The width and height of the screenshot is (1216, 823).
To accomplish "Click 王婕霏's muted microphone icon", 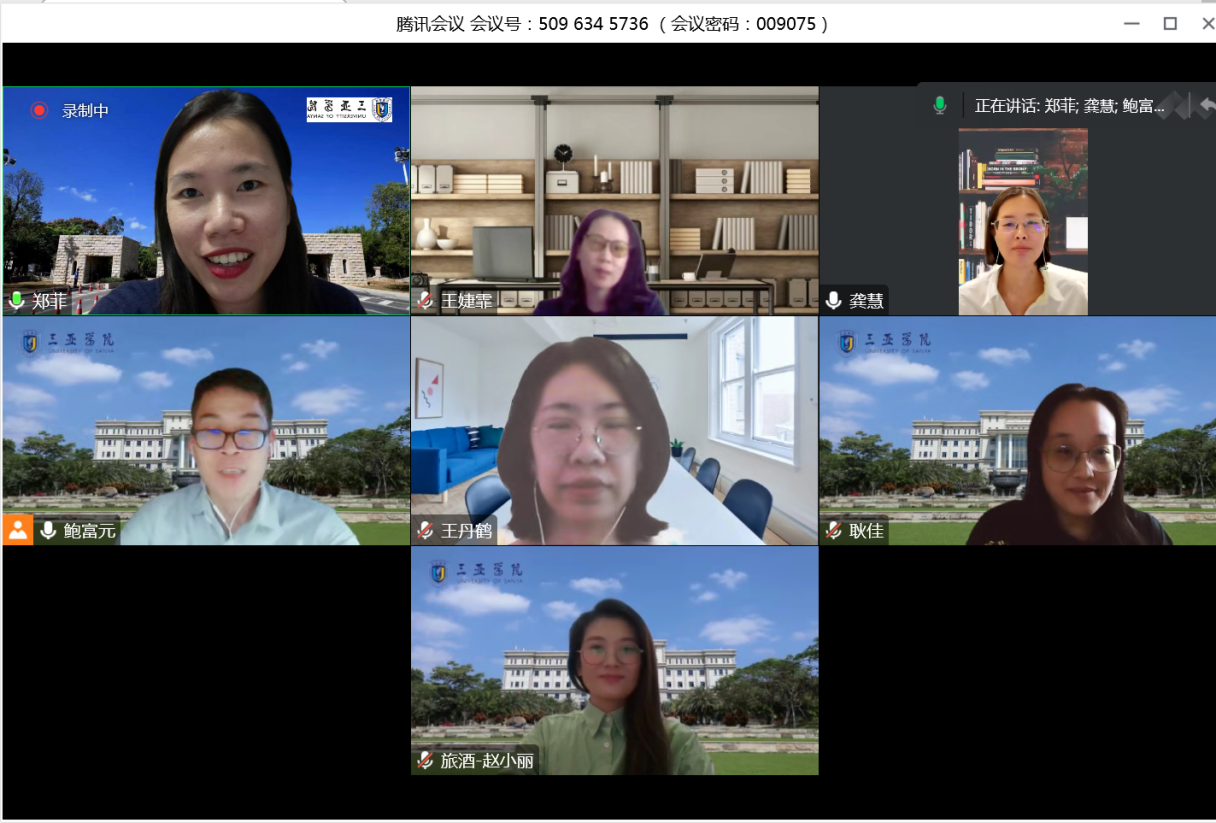I will (x=425, y=301).
